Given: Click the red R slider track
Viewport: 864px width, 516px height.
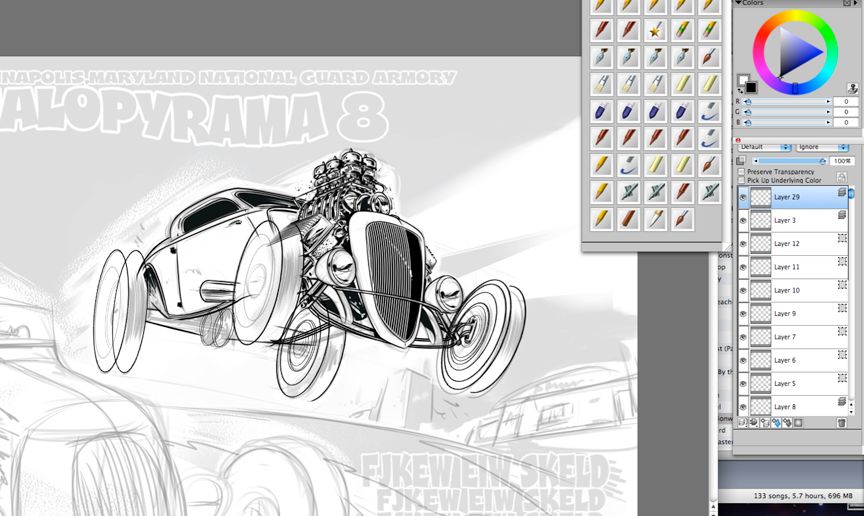Looking at the screenshot, I should (788, 101).
